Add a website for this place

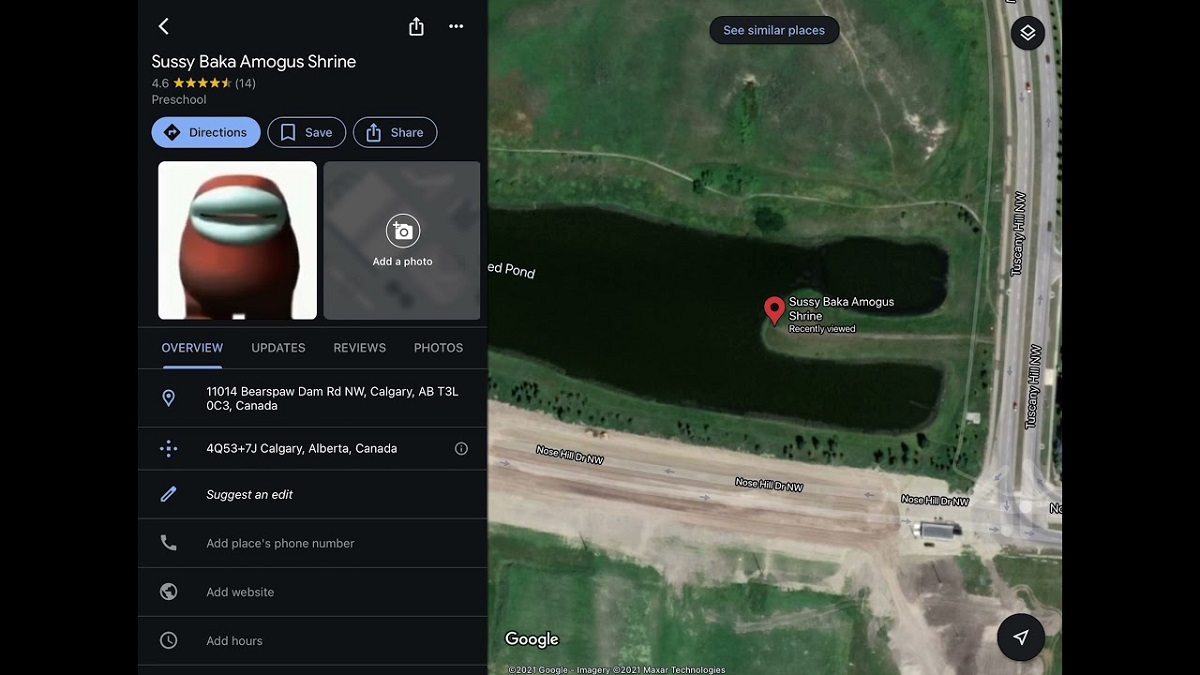click(x=240, y=592)
